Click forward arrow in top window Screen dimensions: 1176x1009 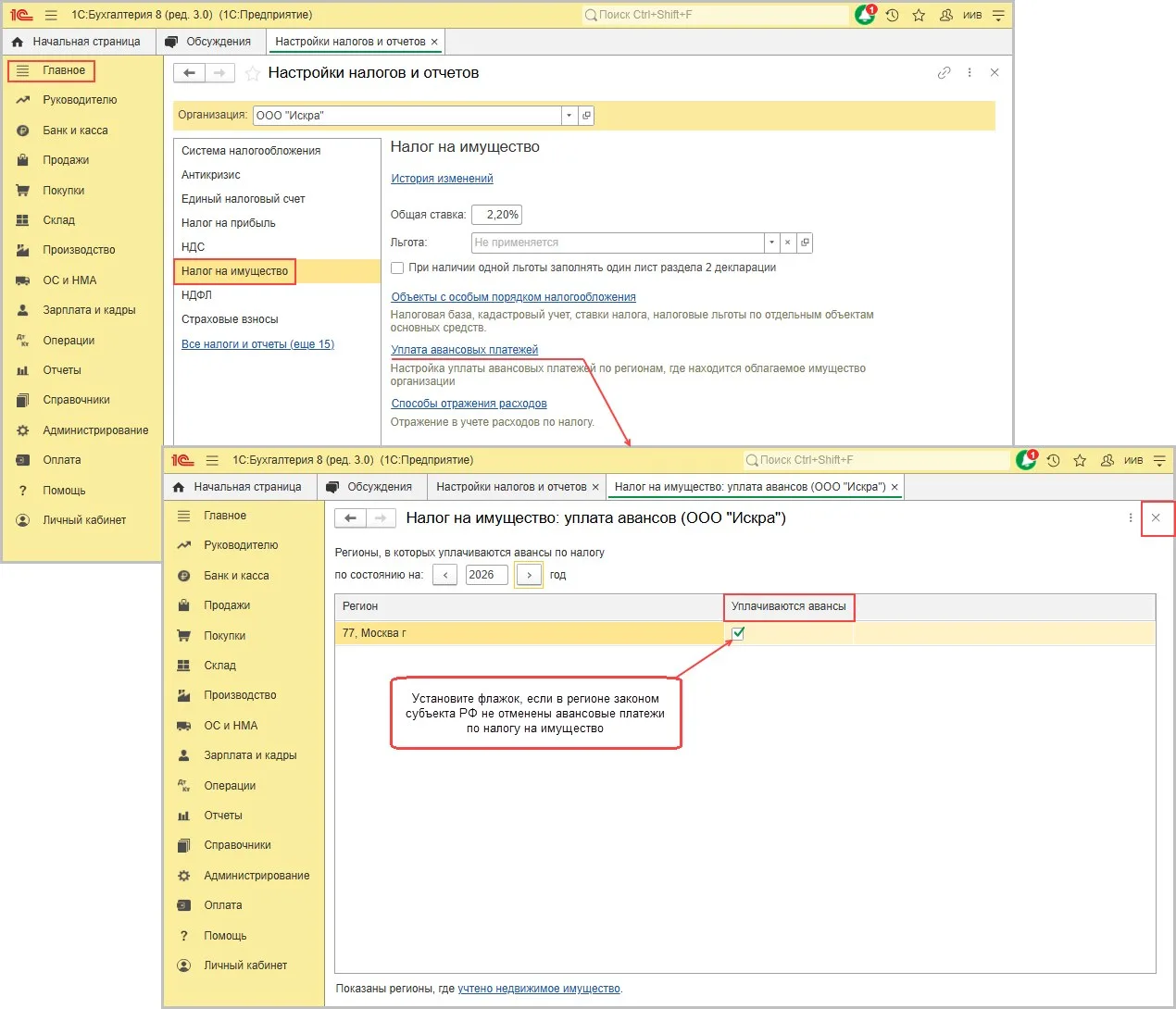pos(219,73)
